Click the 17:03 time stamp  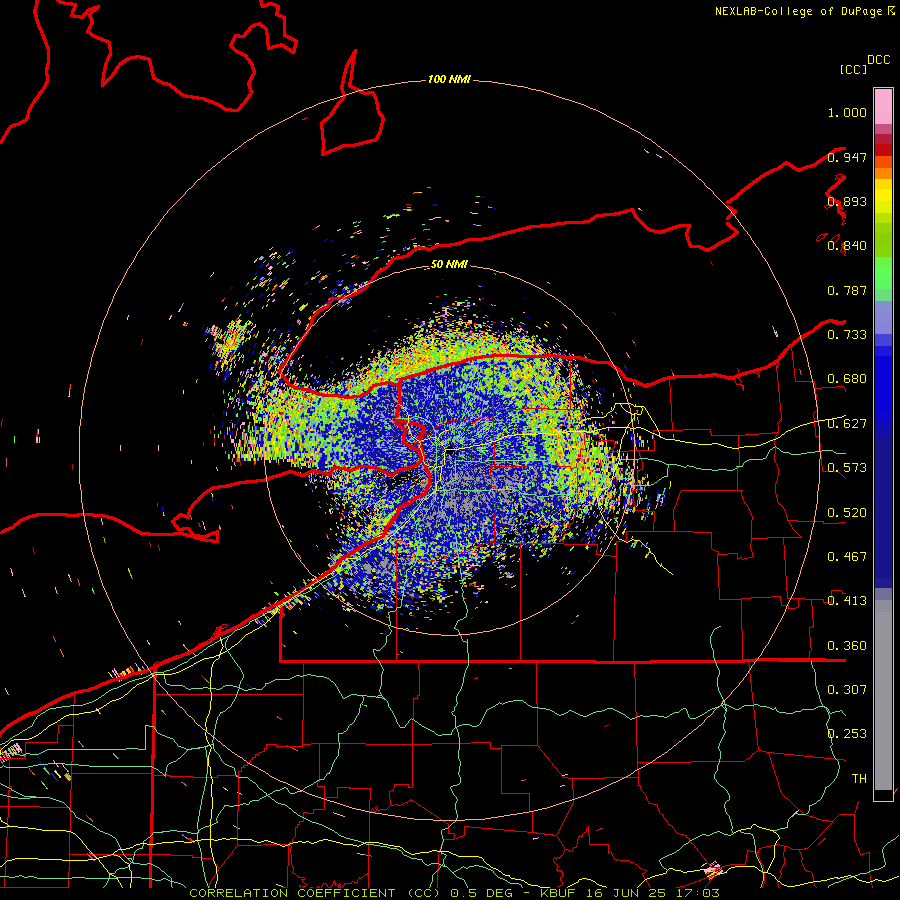697,893
